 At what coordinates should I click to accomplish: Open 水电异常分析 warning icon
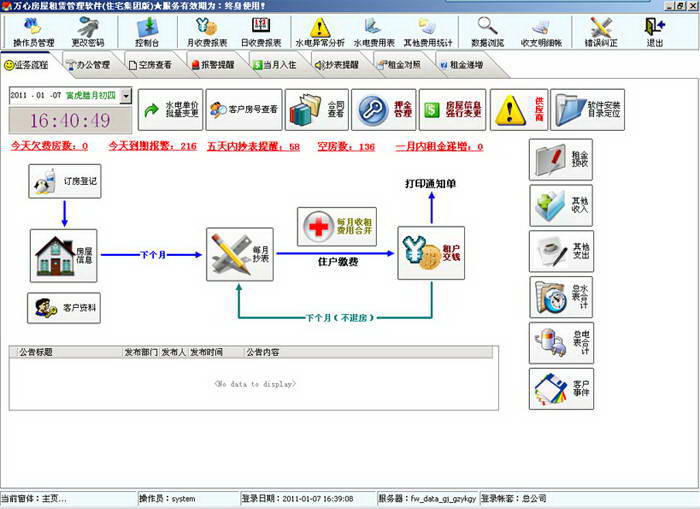pyautogui.click(x=320, y=32)
